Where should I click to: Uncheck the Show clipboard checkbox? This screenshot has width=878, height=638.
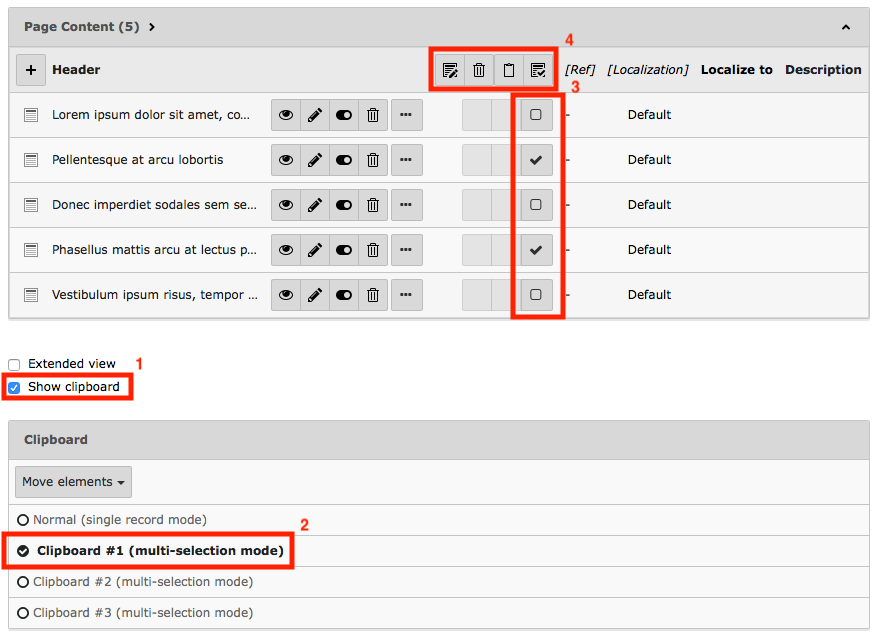click(x=15, y=388)
